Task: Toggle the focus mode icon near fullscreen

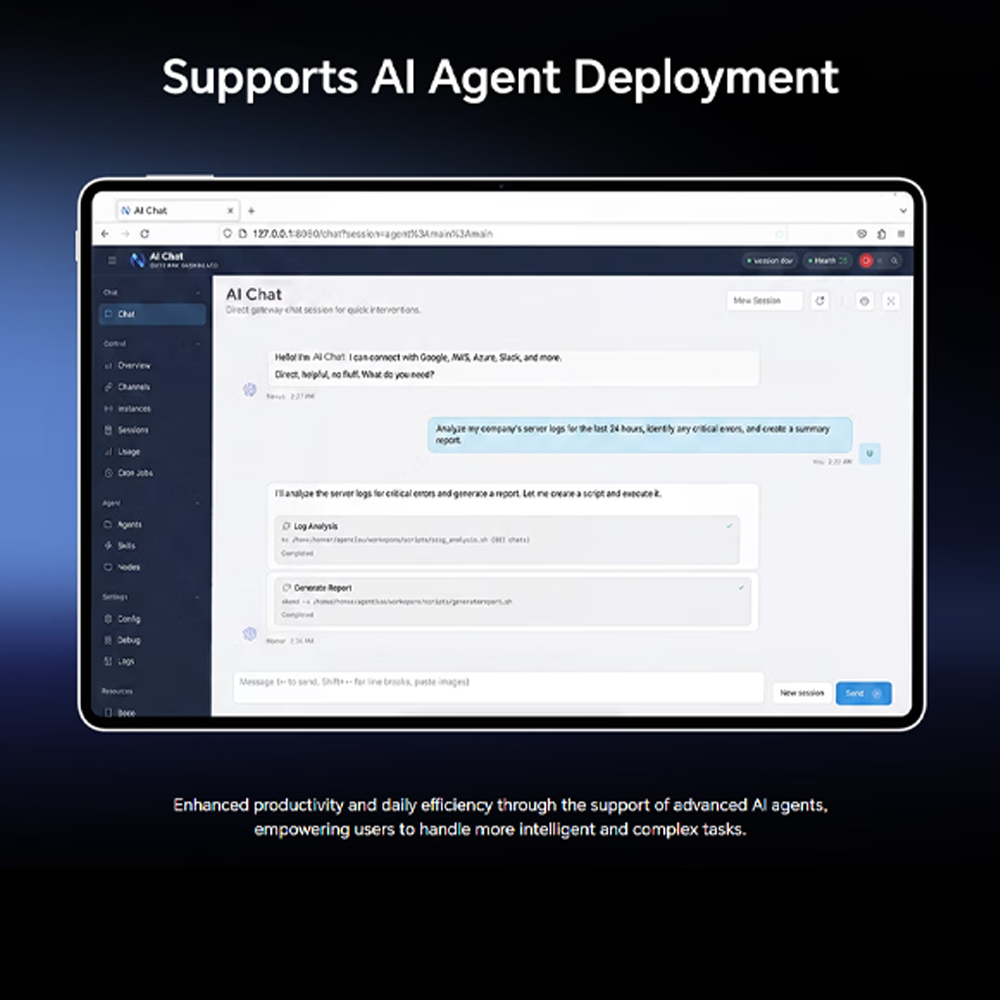Action: coord(865,300)
